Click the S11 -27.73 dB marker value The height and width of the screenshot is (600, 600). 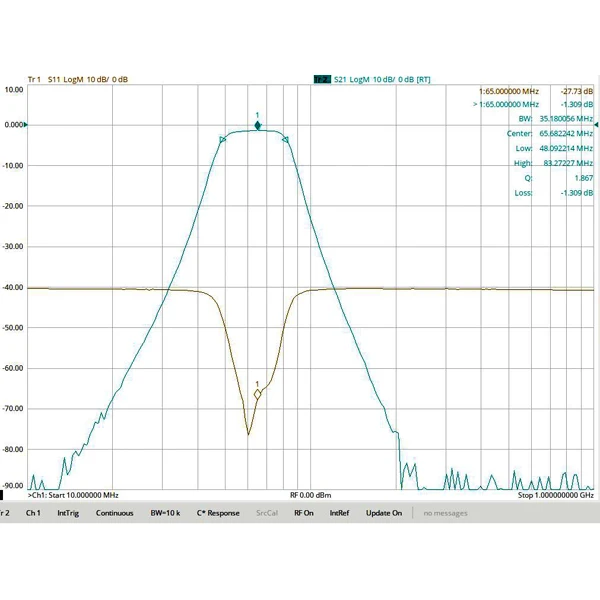click(577, 91)
